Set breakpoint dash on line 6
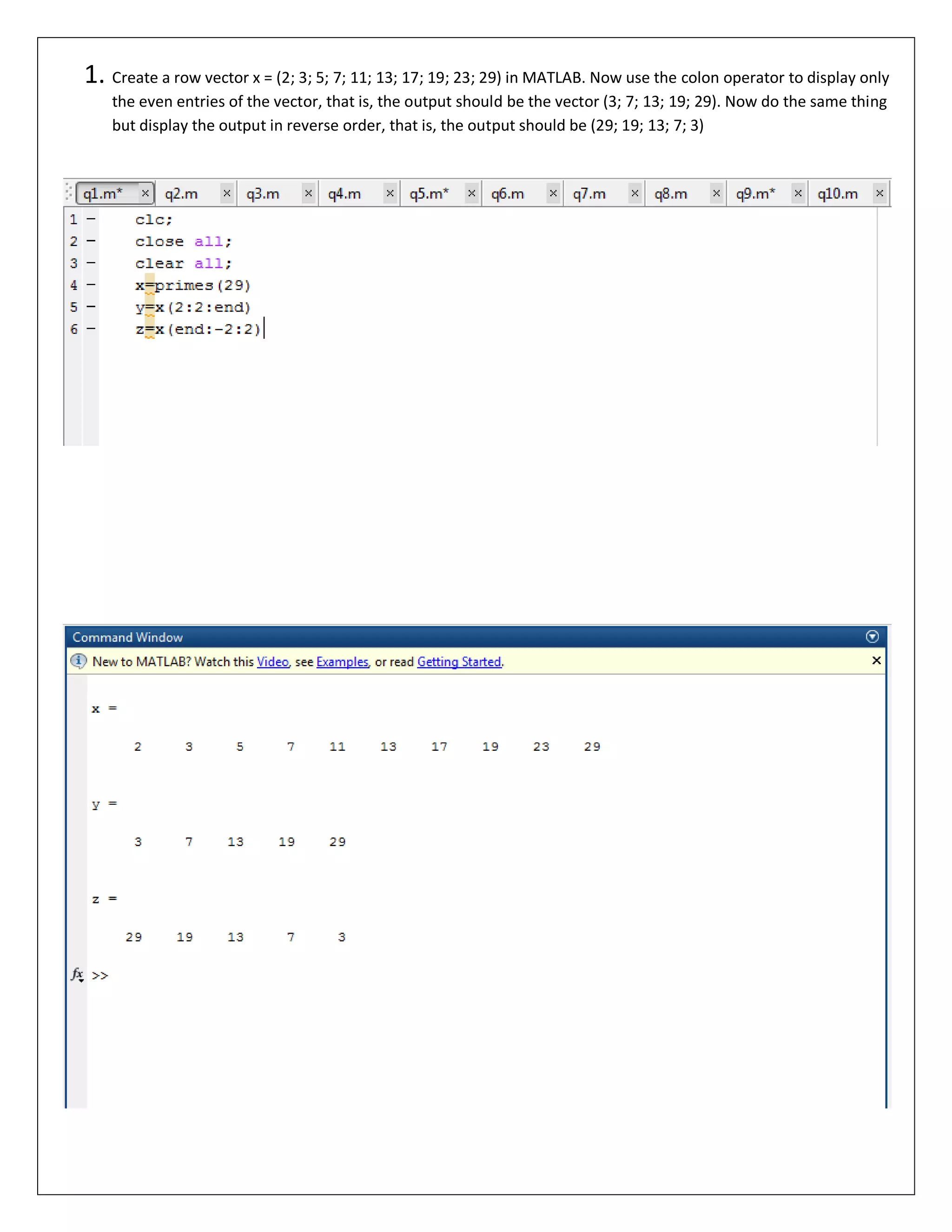 [91, 329]
